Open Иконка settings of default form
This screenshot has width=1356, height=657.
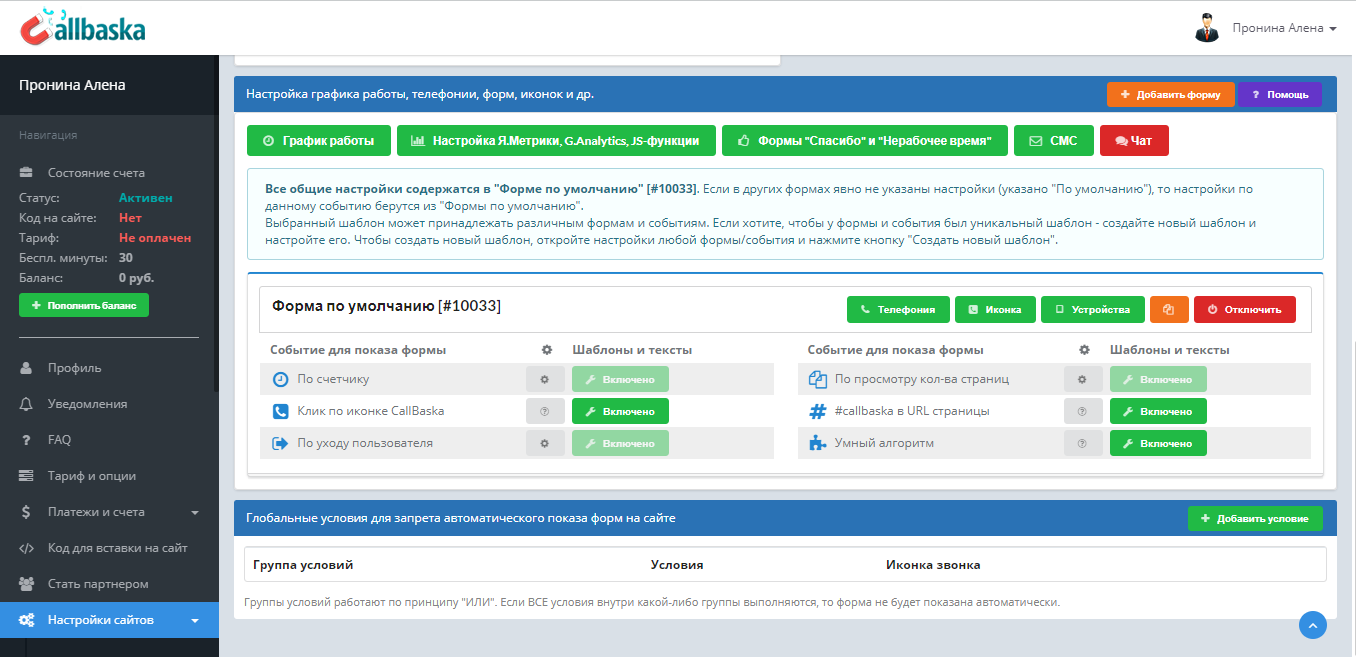pyautogui.click(x=995, y=310)
